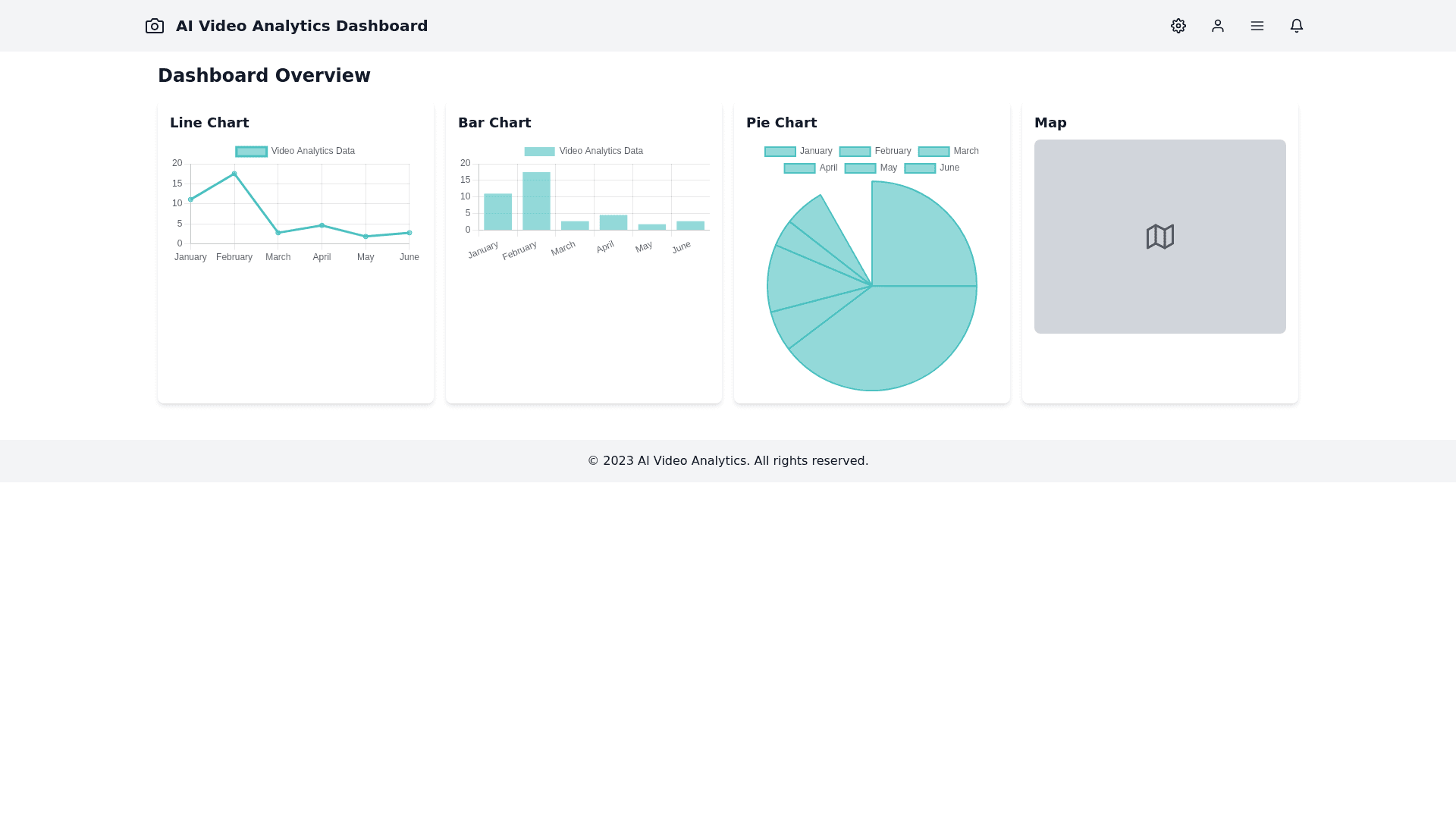Click the February peak point on line chart
This screenshot has width=1456, height=819.
[234, 174]
